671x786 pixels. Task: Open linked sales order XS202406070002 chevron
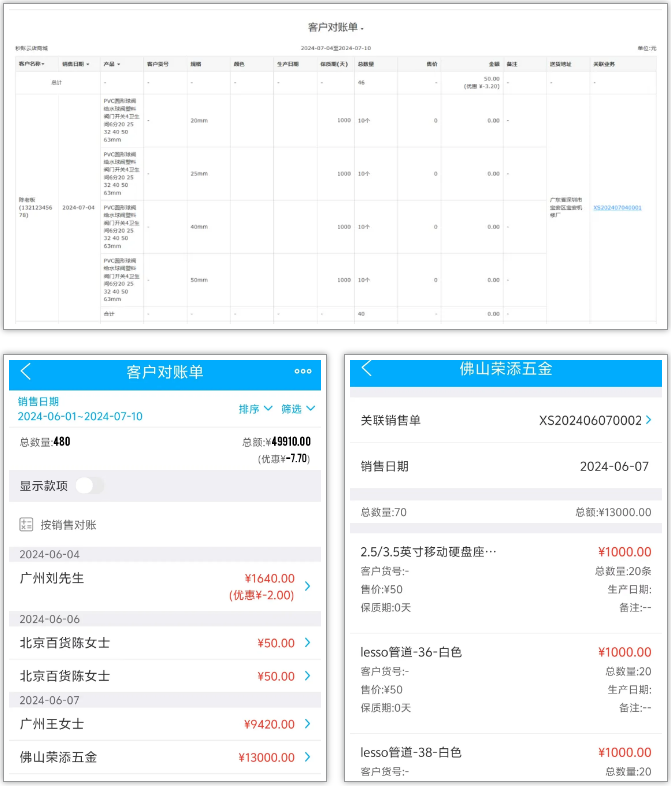click(x=649, y=420)
